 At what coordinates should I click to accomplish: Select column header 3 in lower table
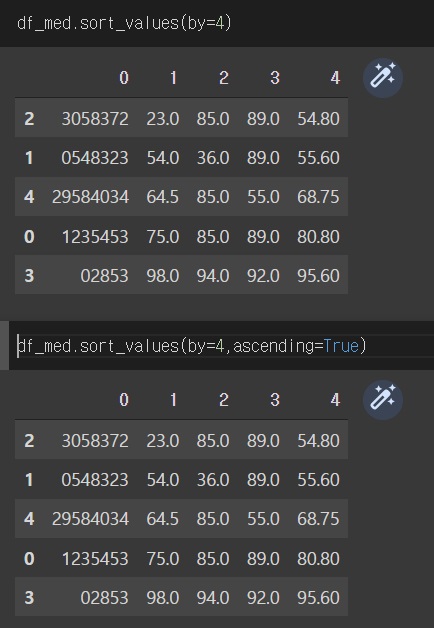coord(274,400)
